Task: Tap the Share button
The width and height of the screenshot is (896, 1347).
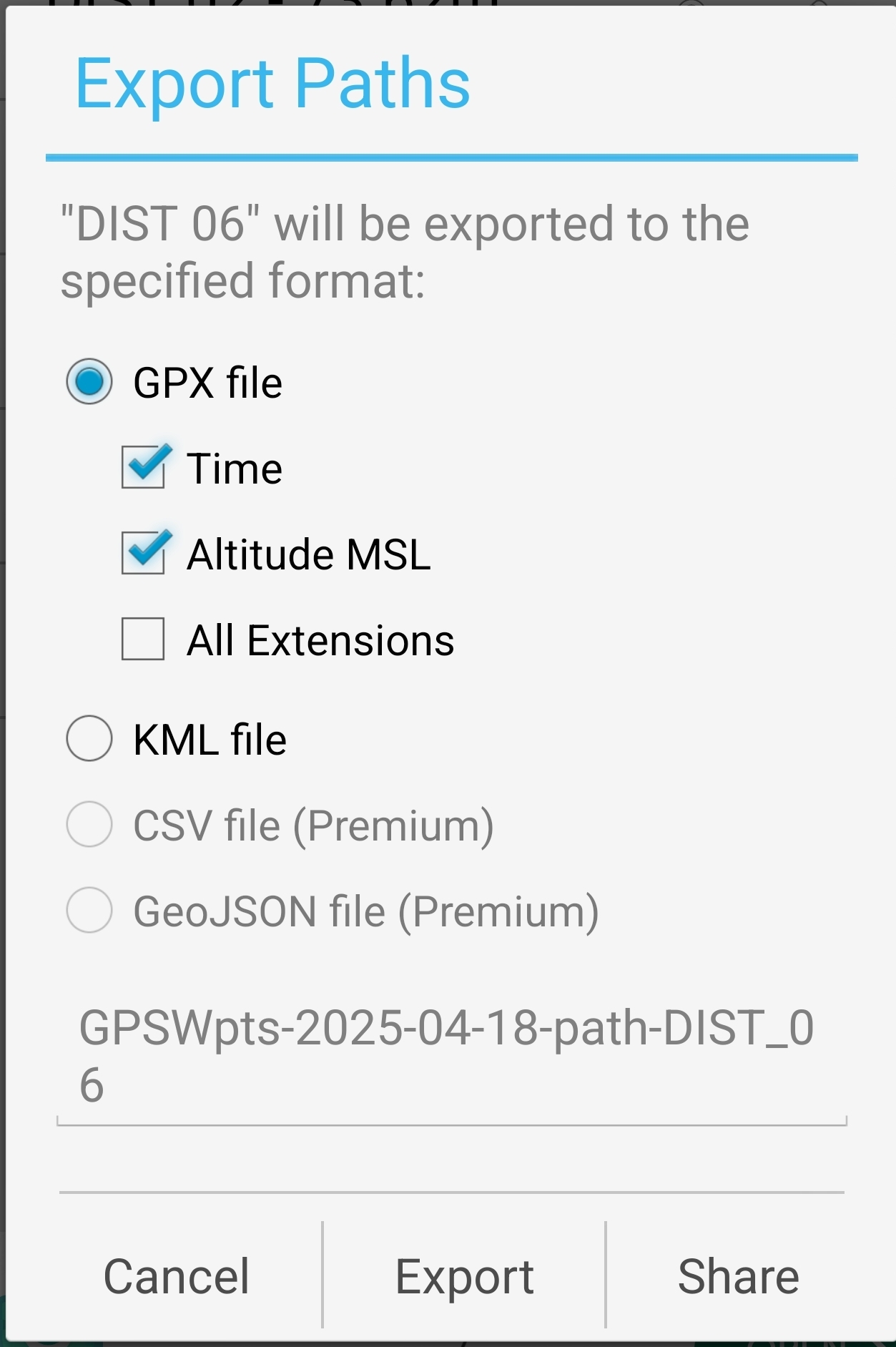Action: click(738, 1276)
